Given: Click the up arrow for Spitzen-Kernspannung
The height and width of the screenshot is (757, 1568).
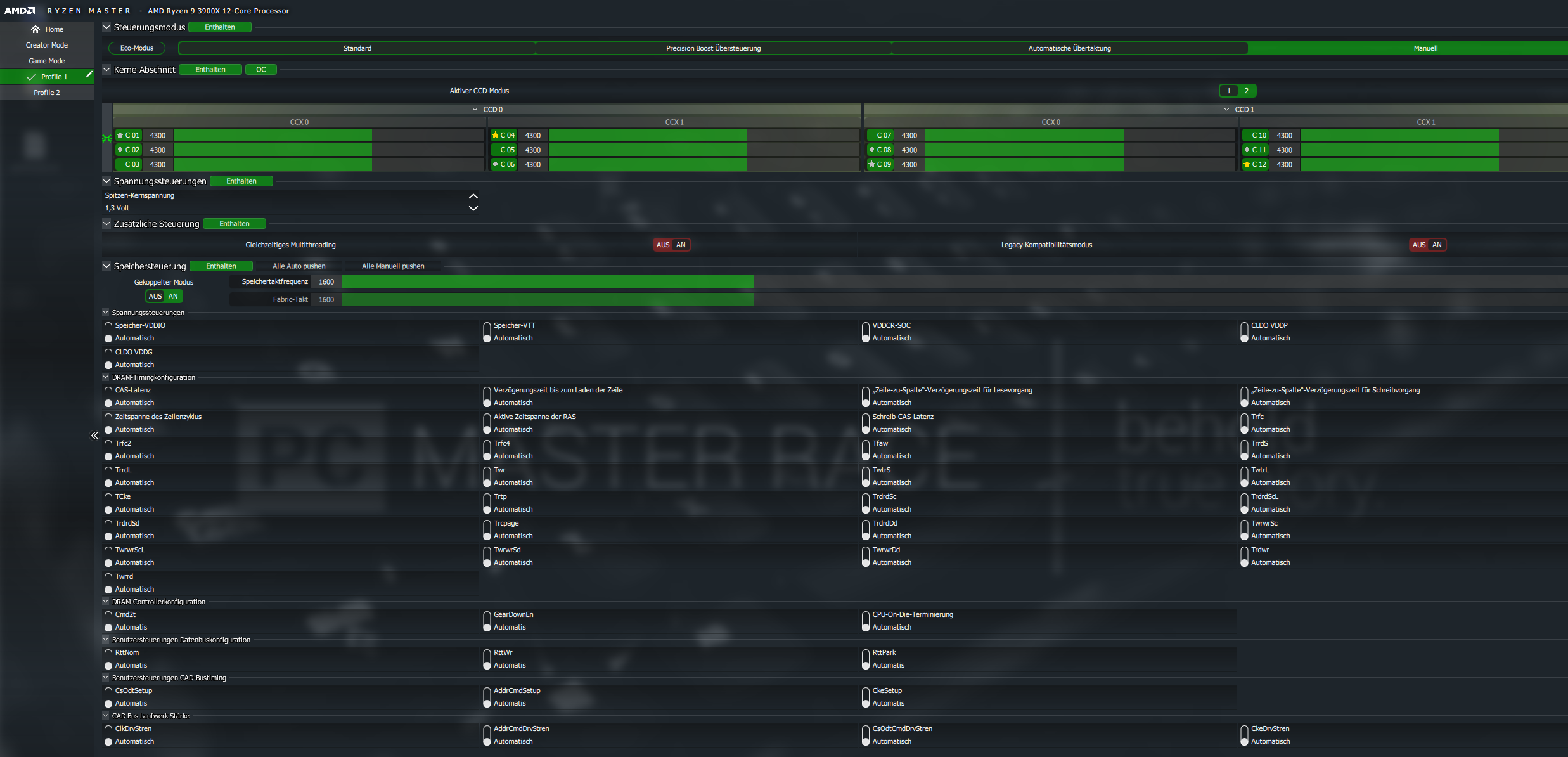Looking at the screenshot, I should tap(473, 197).
